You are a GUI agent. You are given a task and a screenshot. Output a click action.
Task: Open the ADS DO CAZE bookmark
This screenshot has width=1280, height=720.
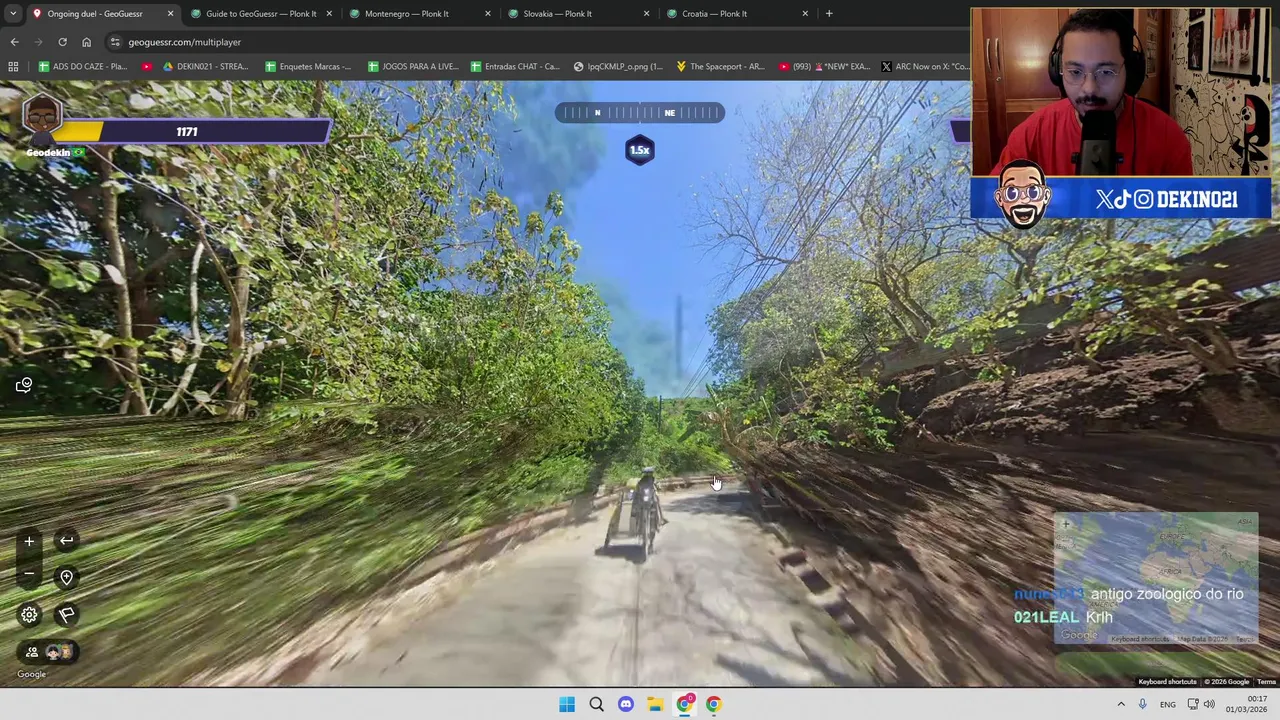point(82,67)
